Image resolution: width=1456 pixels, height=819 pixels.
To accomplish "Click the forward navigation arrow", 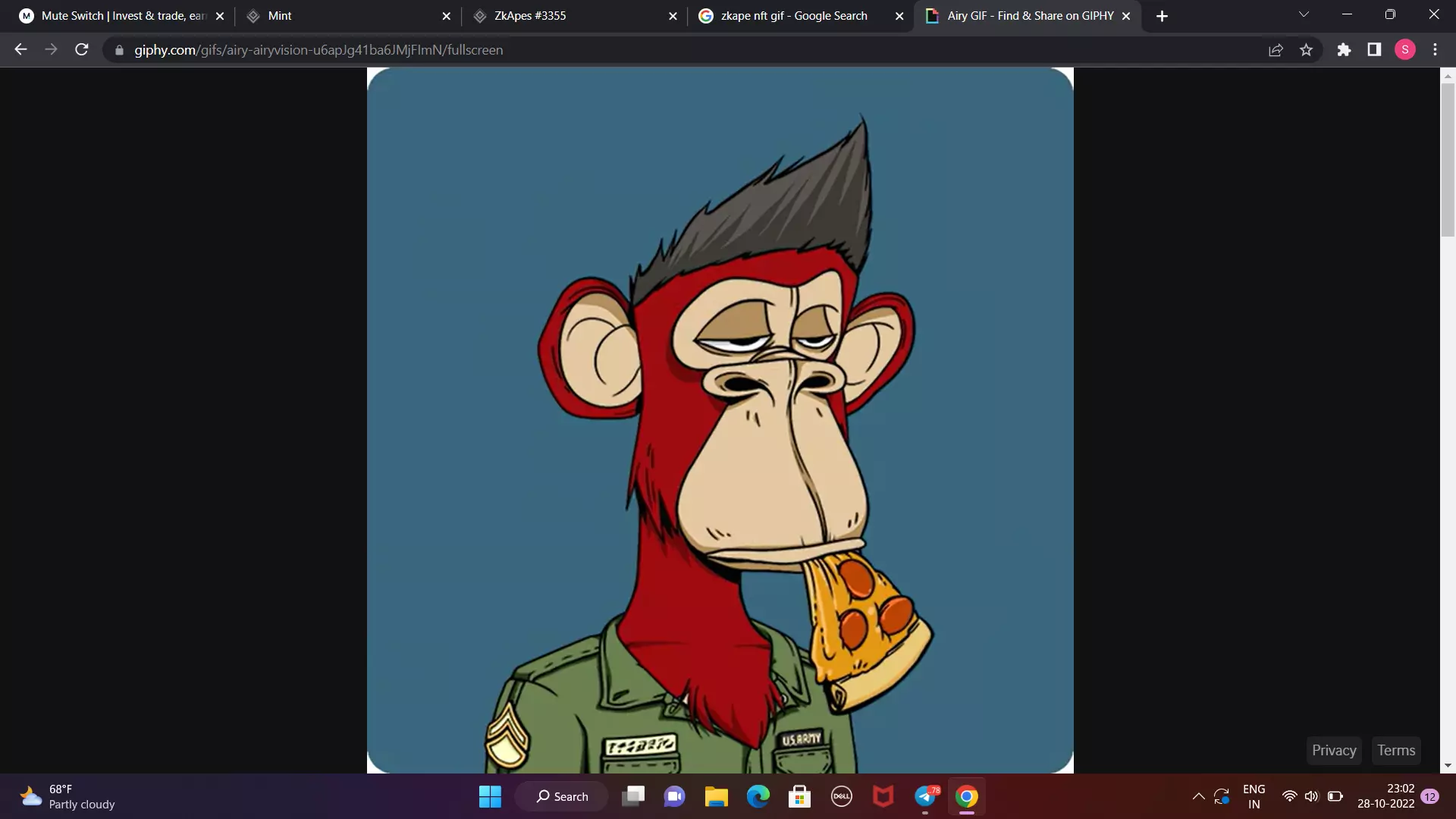I will tap(51, 49).
